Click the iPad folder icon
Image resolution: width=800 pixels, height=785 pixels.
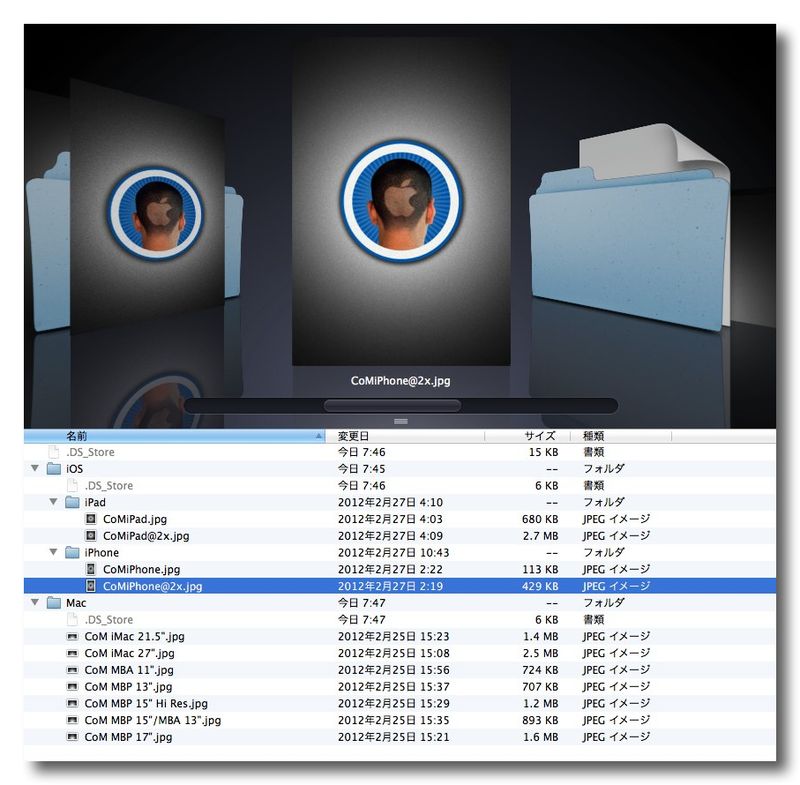[x=72, y=502]
